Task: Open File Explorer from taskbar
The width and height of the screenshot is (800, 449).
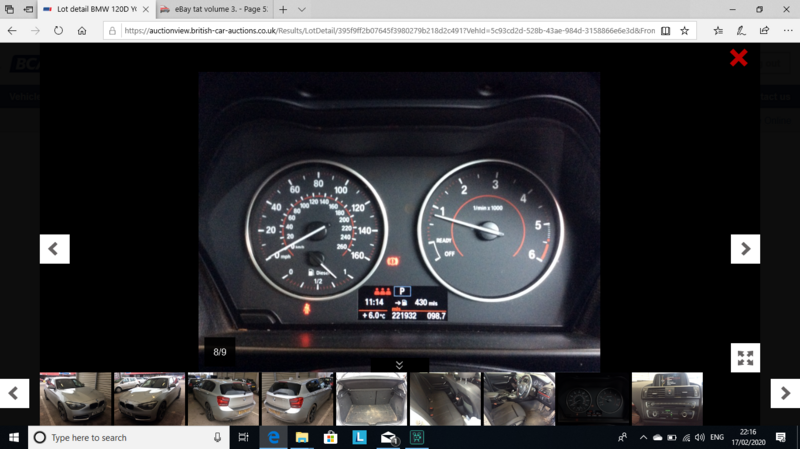Action: [302, 437]
